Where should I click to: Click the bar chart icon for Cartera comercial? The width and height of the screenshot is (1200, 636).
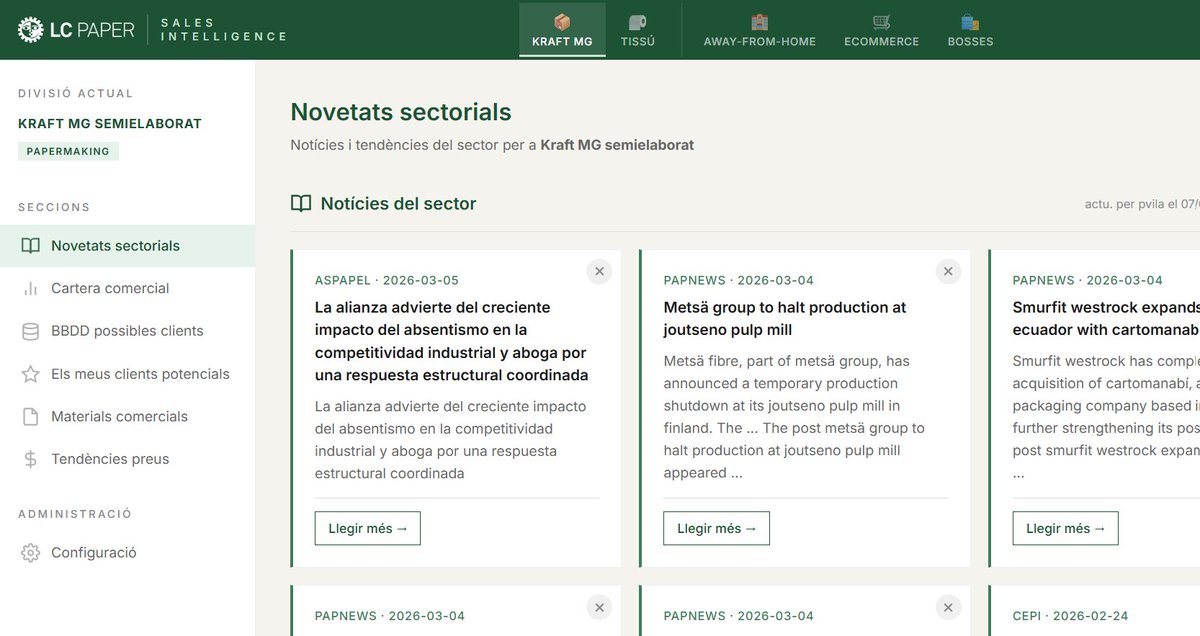click(x=31, y=288)
